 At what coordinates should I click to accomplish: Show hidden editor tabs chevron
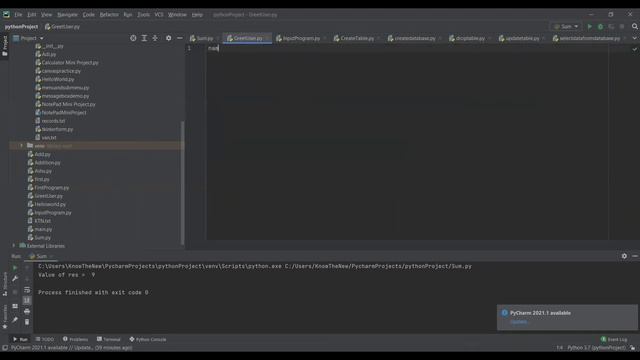coord(634,38)
